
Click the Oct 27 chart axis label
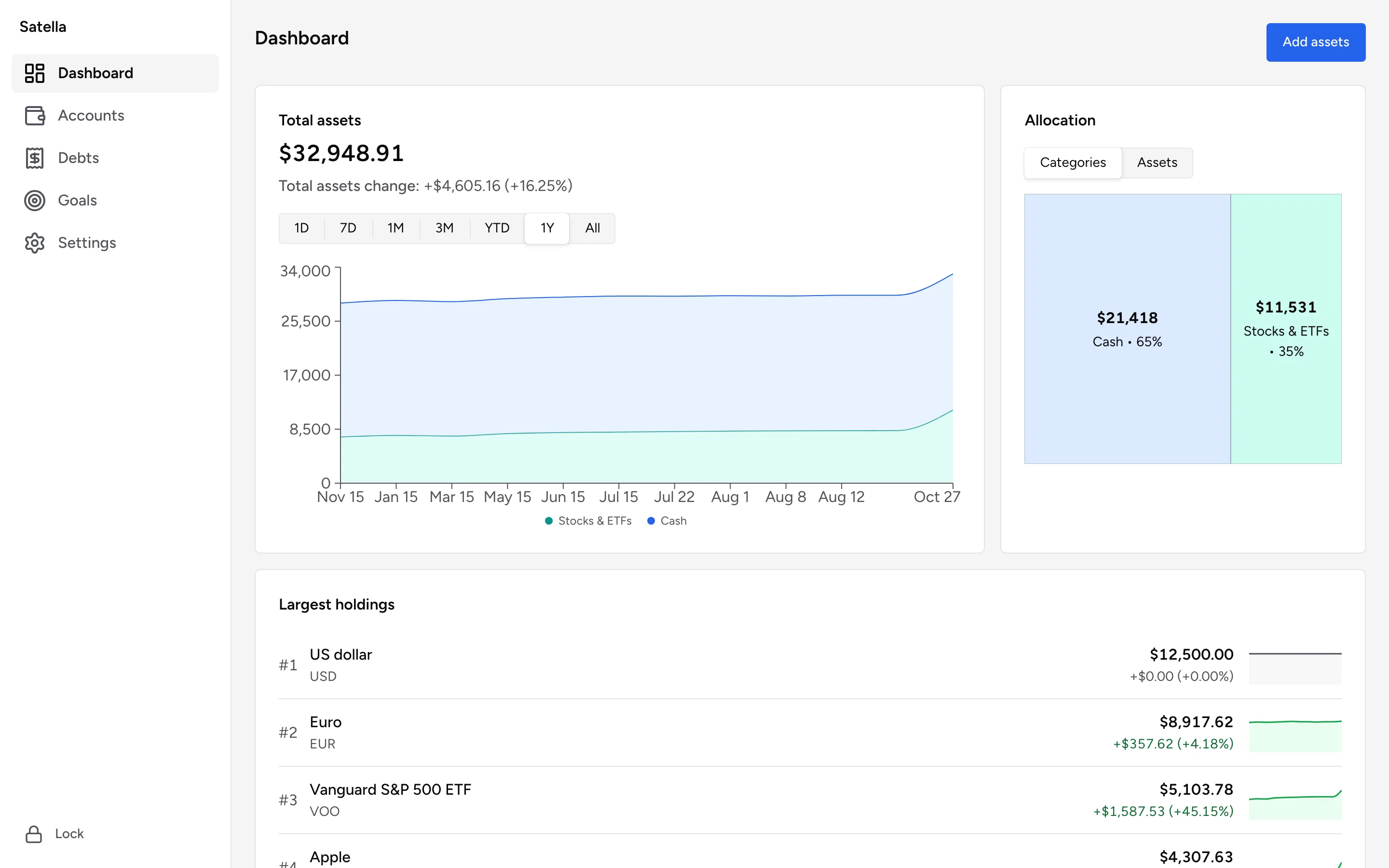(x=937, y=497)
